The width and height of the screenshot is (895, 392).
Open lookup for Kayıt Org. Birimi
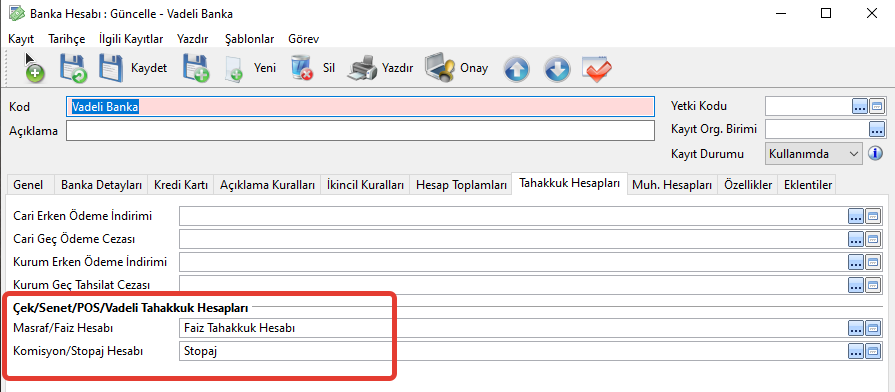876,130
